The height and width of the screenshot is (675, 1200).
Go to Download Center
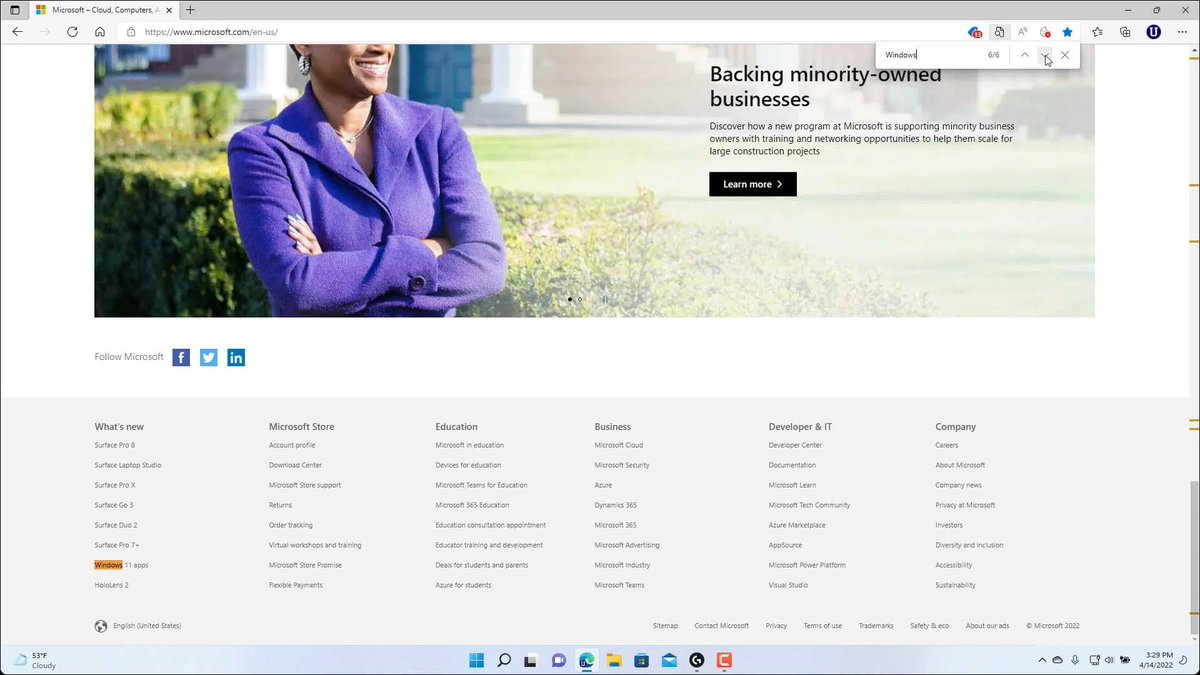[295, 465]
